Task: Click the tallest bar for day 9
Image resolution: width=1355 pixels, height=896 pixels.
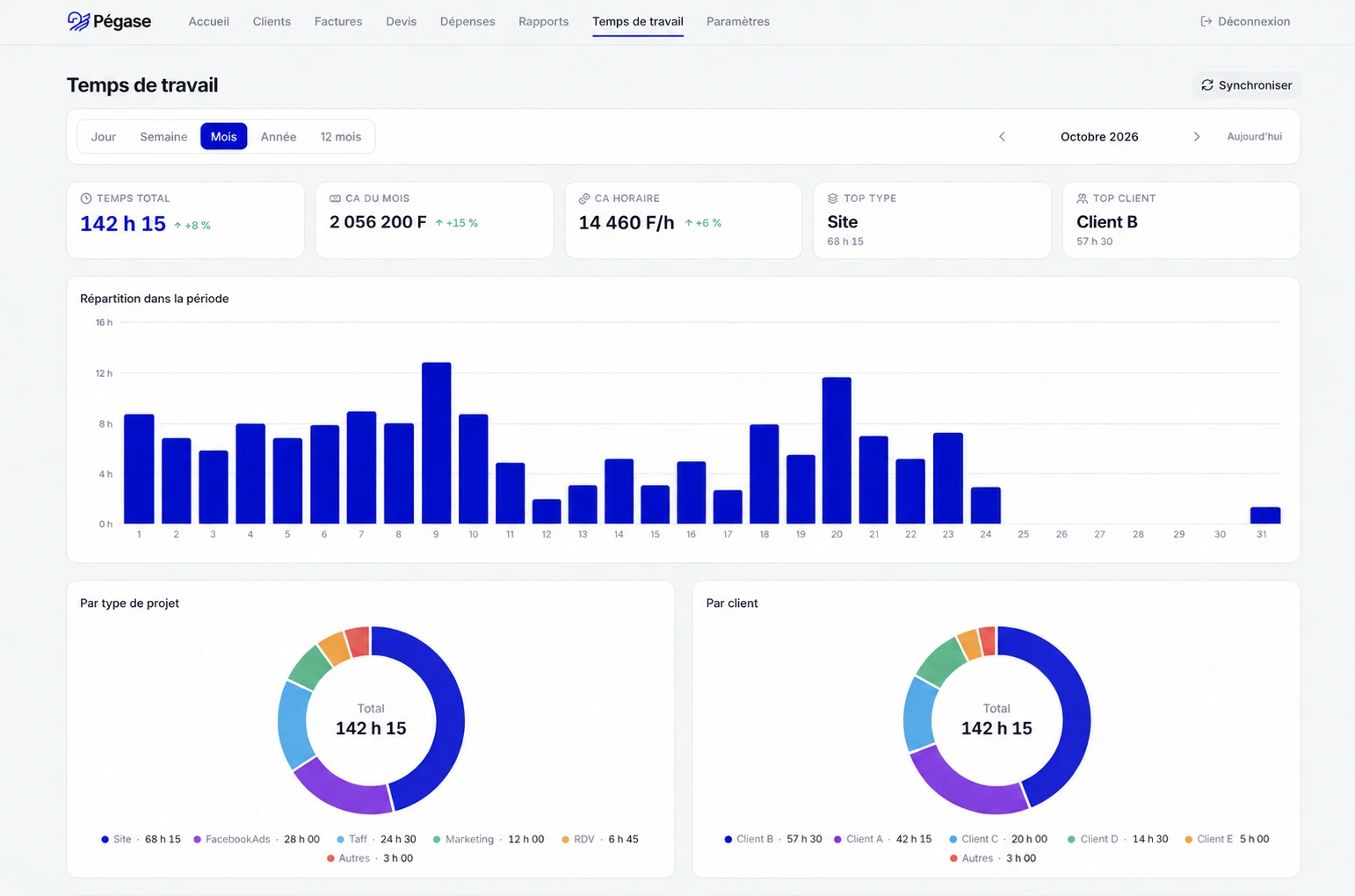Action: (437, 443)
